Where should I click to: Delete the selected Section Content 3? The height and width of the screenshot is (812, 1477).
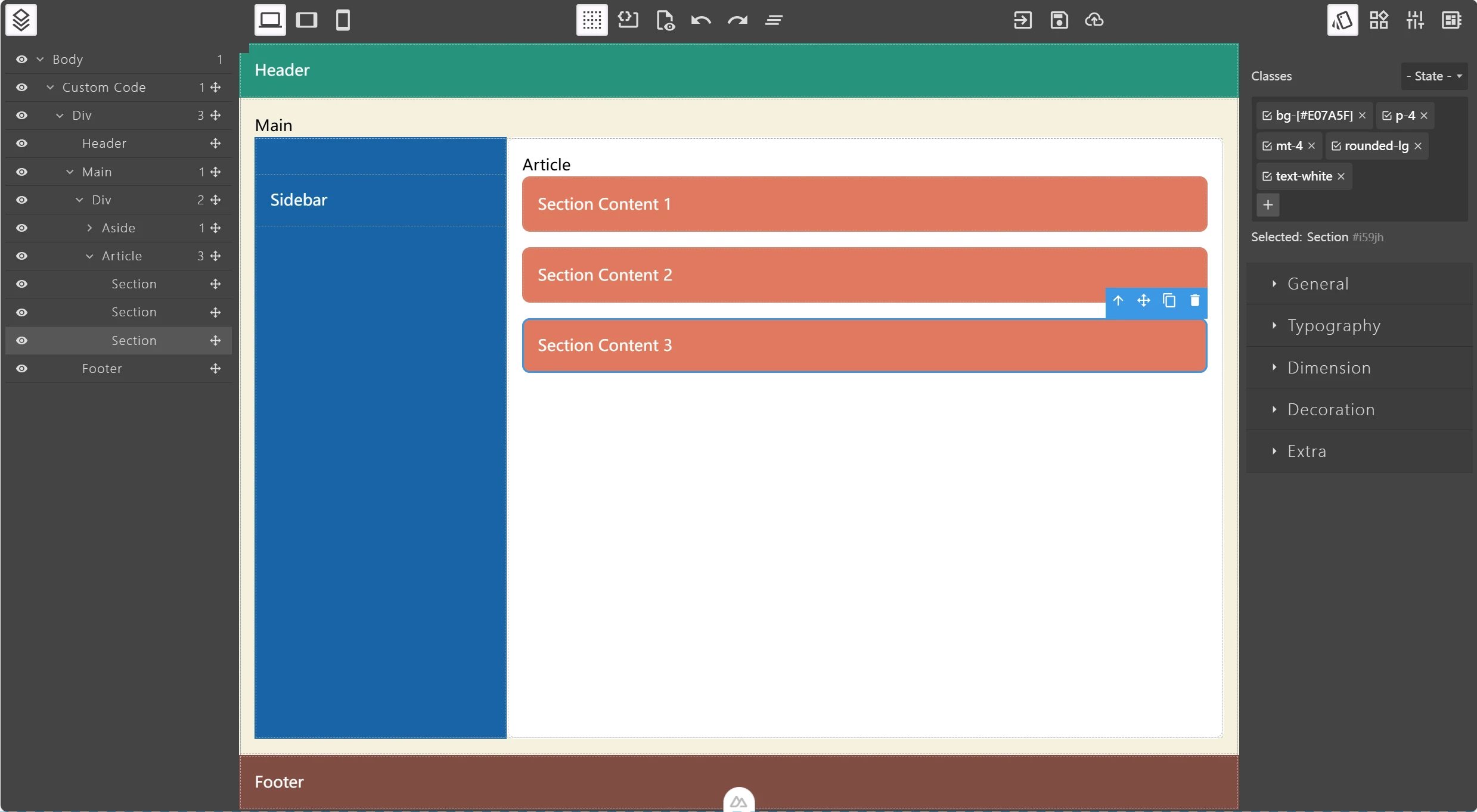tap(1195, 301)
